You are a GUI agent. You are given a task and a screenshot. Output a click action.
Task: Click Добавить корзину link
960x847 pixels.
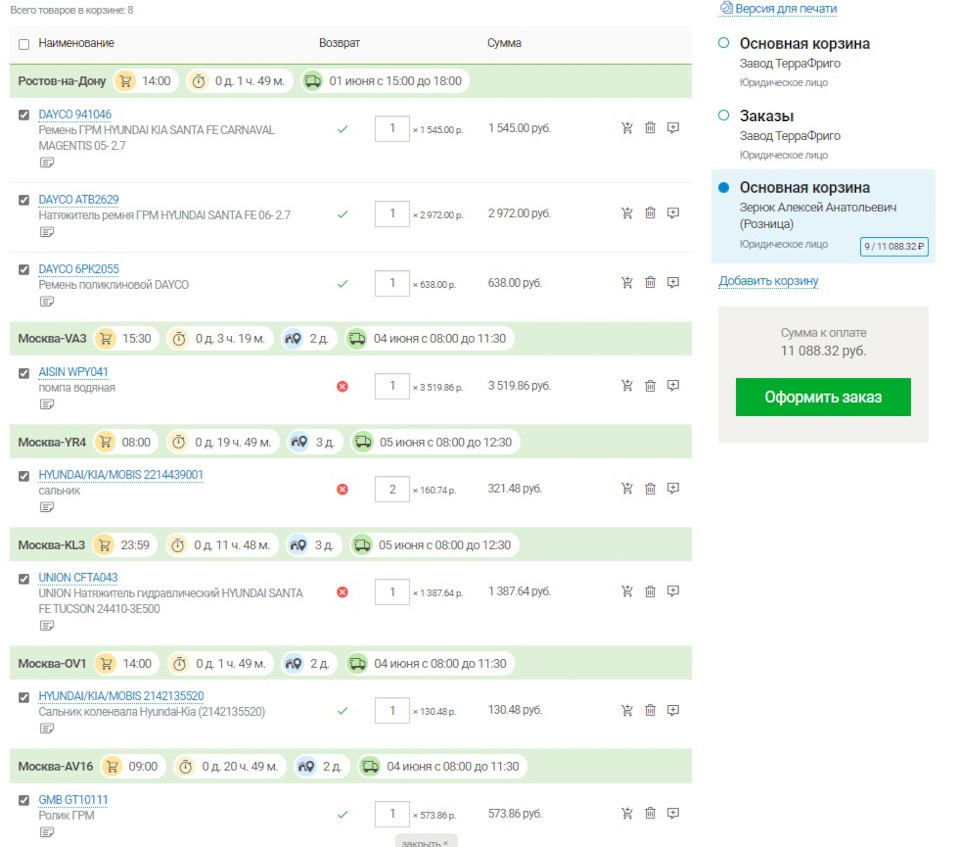(x=768, y=280)
